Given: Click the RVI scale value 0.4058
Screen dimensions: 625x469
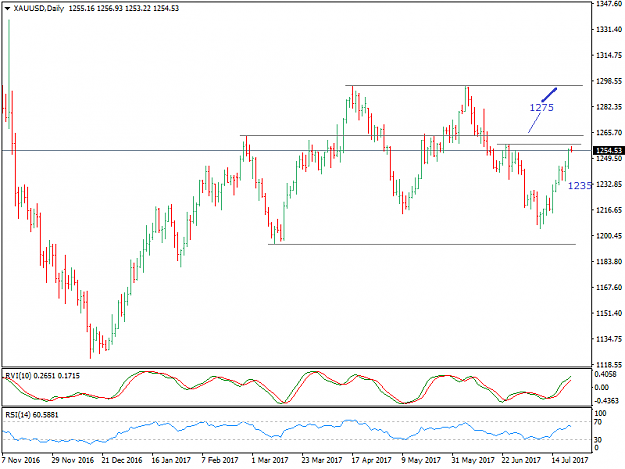Looking at the screenshot, I should [x=605, y=375].
